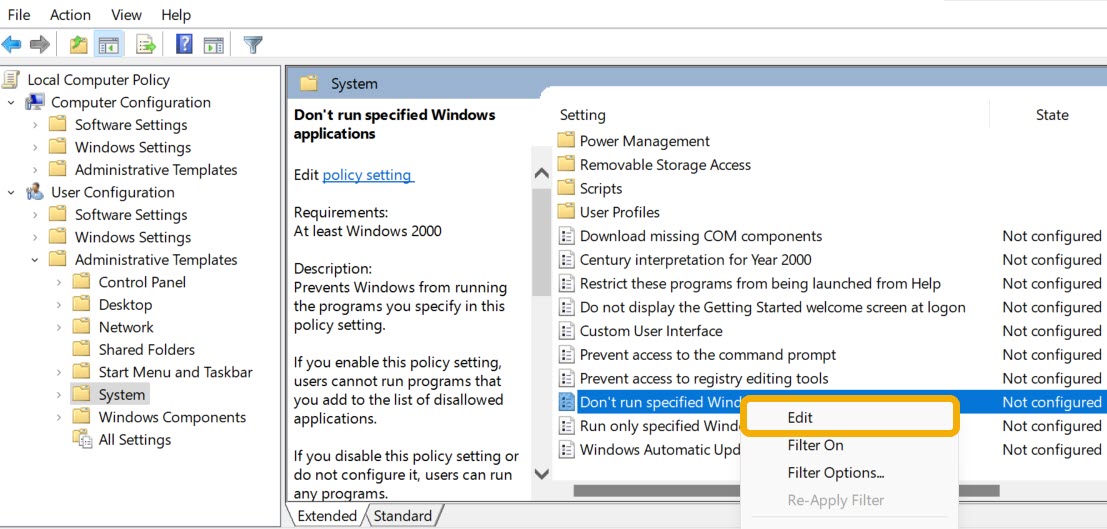The image size is (1107, 529).
Task: Click the Export List toolbar icon
Action: pos(146,45)
